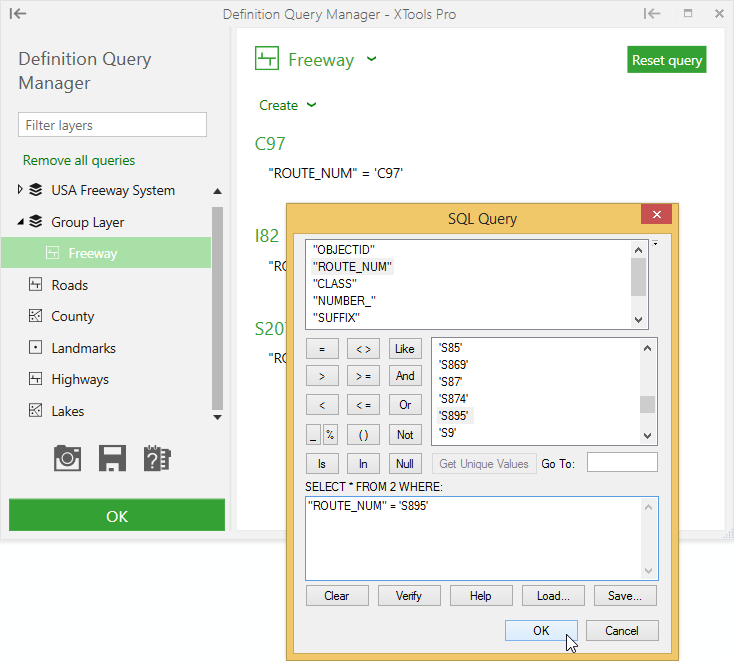Click the values list scroll-up arrow
The height and width of the screenshot is (661, 734).
tap(647, 348)
